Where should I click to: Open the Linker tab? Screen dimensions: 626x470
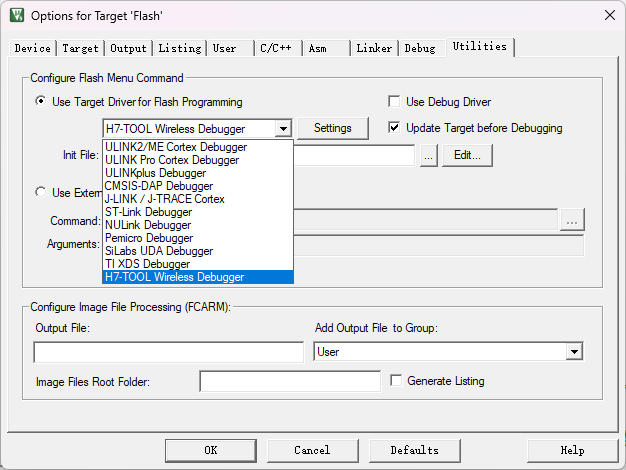[x=374, y=48]
